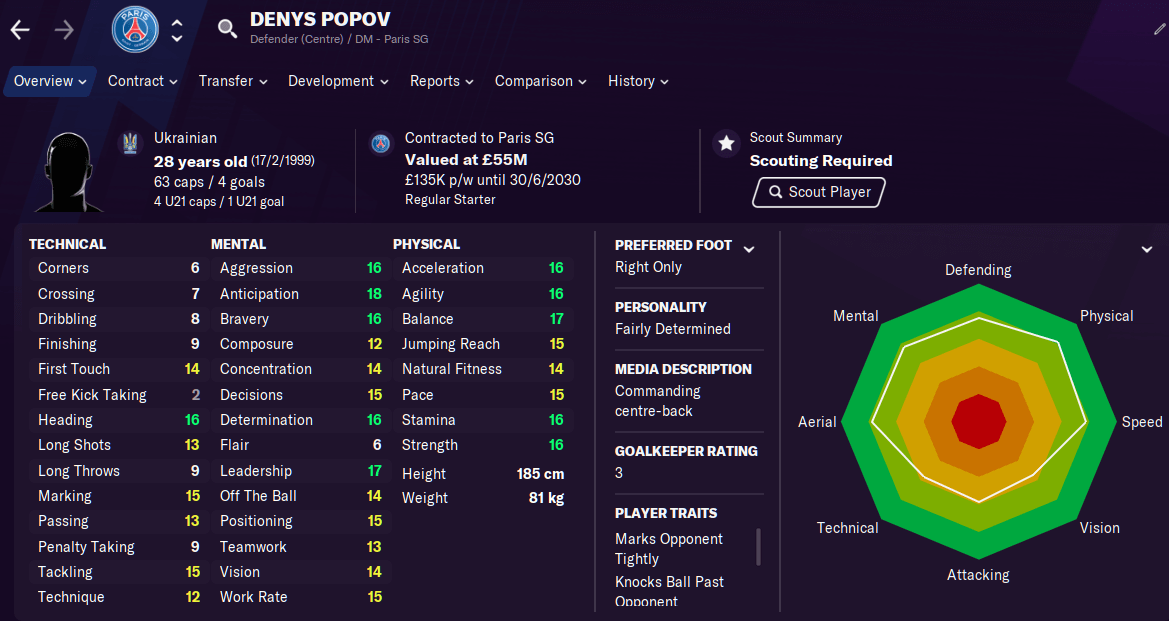The image size is (1169, 621).
Task: Step to previous player with up chevron
Action: 177,23
